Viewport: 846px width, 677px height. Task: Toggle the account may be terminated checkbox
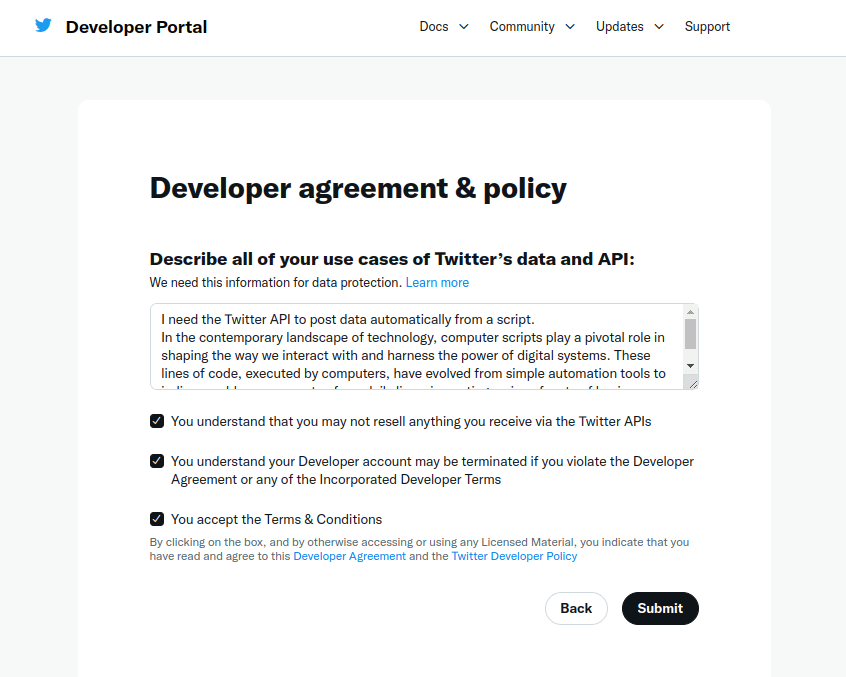157,461
